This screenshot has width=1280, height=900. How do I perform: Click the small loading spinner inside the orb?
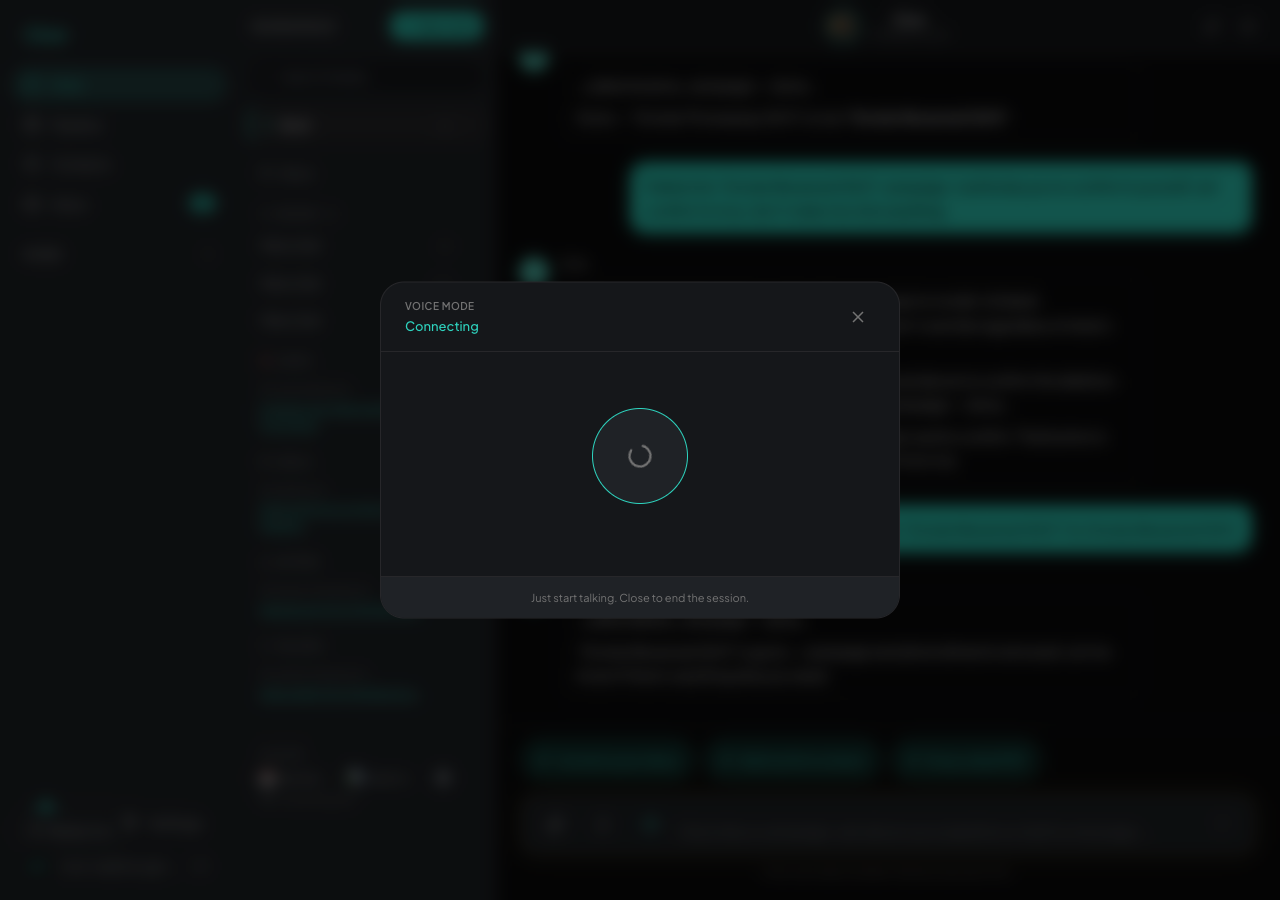click(x=640, y=456)
